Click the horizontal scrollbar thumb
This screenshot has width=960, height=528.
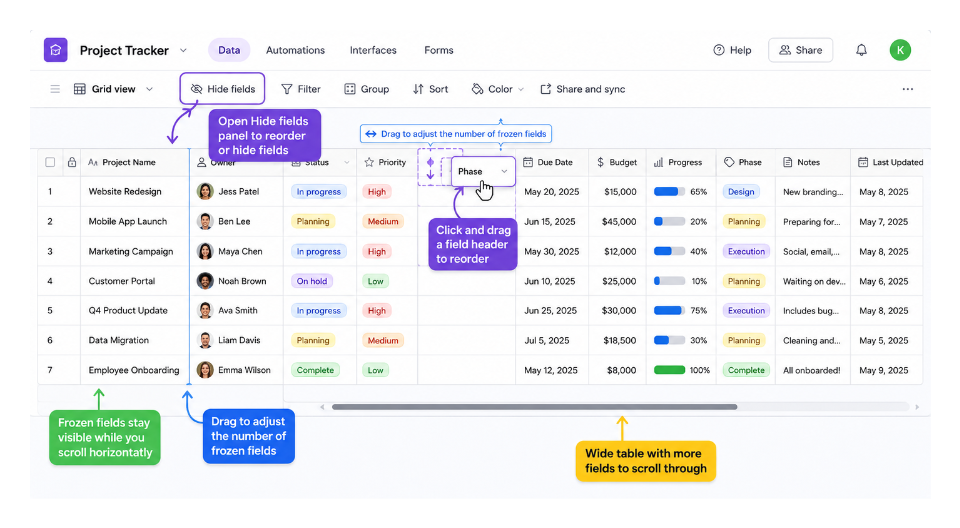point(534,407)
